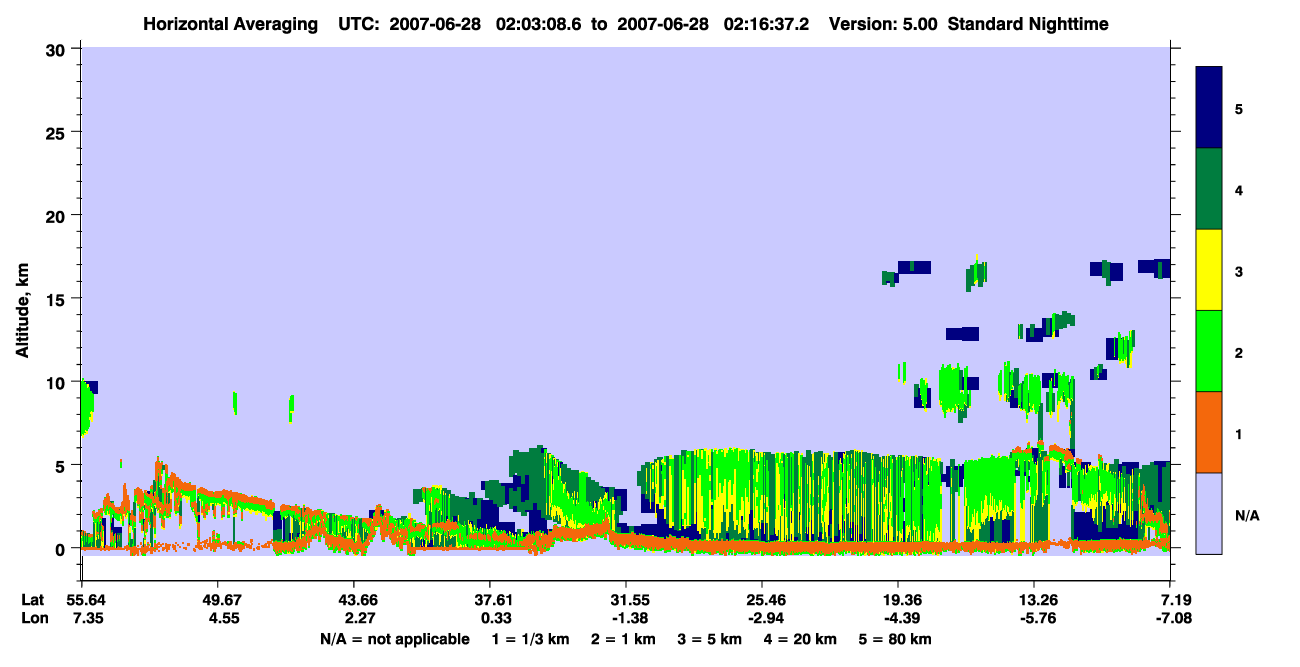Click the '5 = 80 km' legend note
1300x667 pixels.
pyautogui.click(x=895, y=638)
